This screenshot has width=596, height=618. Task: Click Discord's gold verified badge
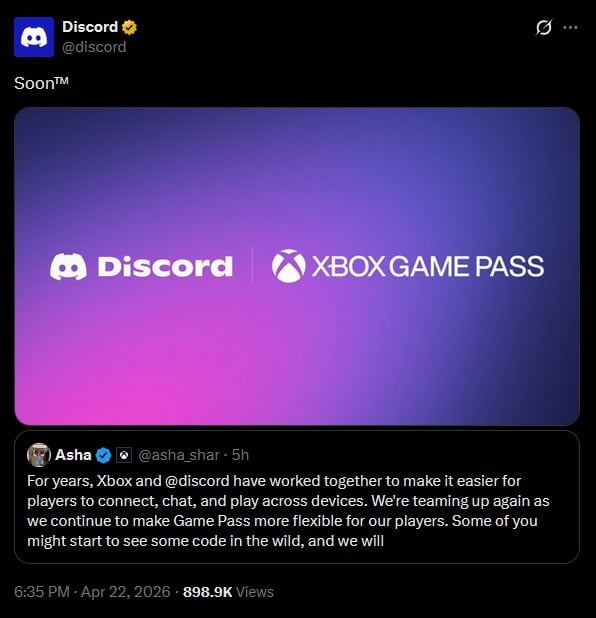pos(129,27)
